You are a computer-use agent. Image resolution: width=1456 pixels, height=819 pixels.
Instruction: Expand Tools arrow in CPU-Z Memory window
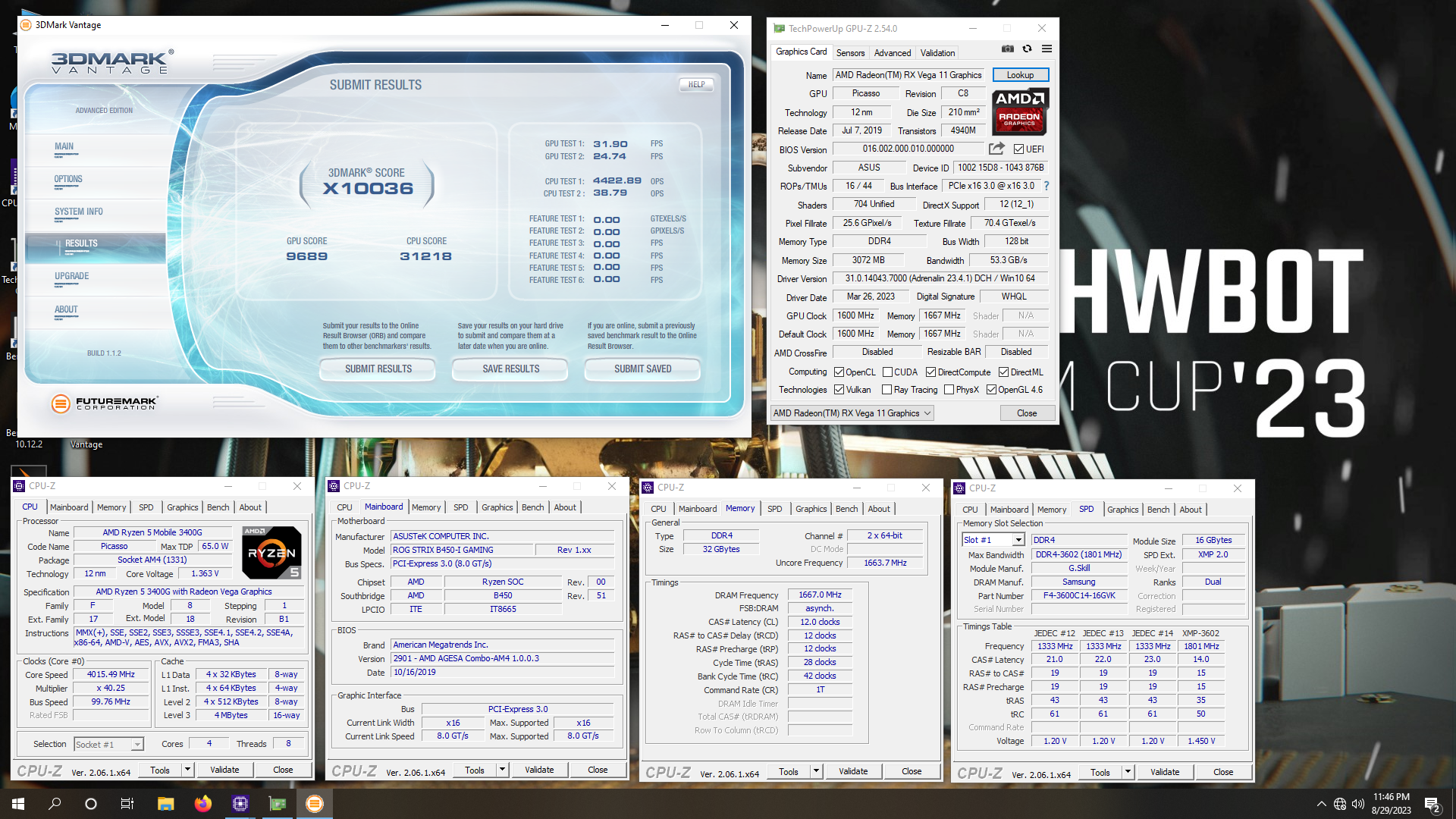(817, 772)
